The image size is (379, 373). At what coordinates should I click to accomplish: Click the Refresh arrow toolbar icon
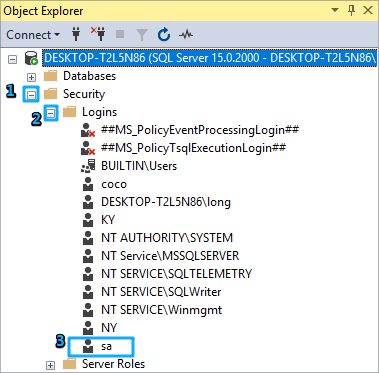164,34
